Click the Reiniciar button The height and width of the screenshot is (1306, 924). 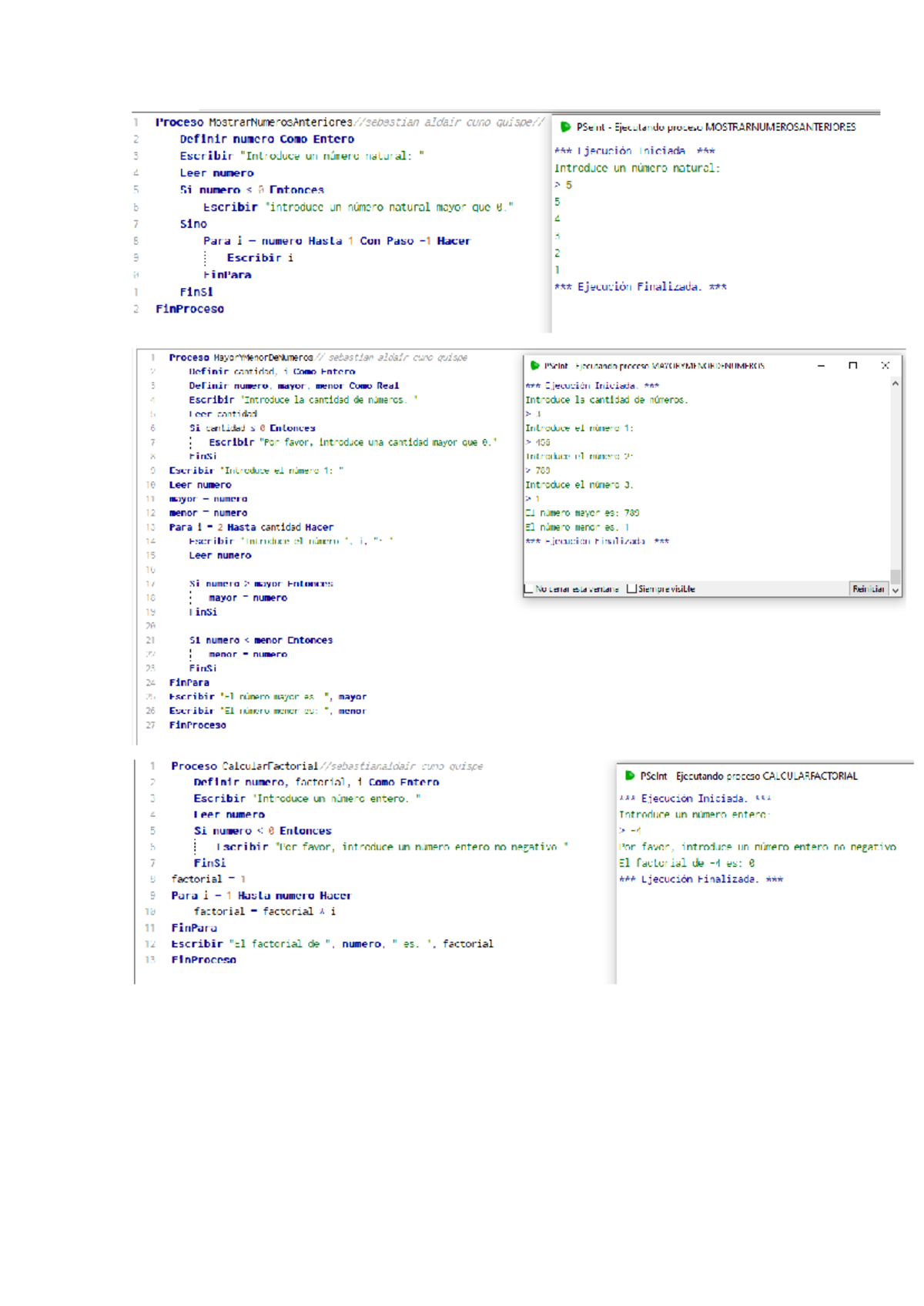tap(868, 589)
